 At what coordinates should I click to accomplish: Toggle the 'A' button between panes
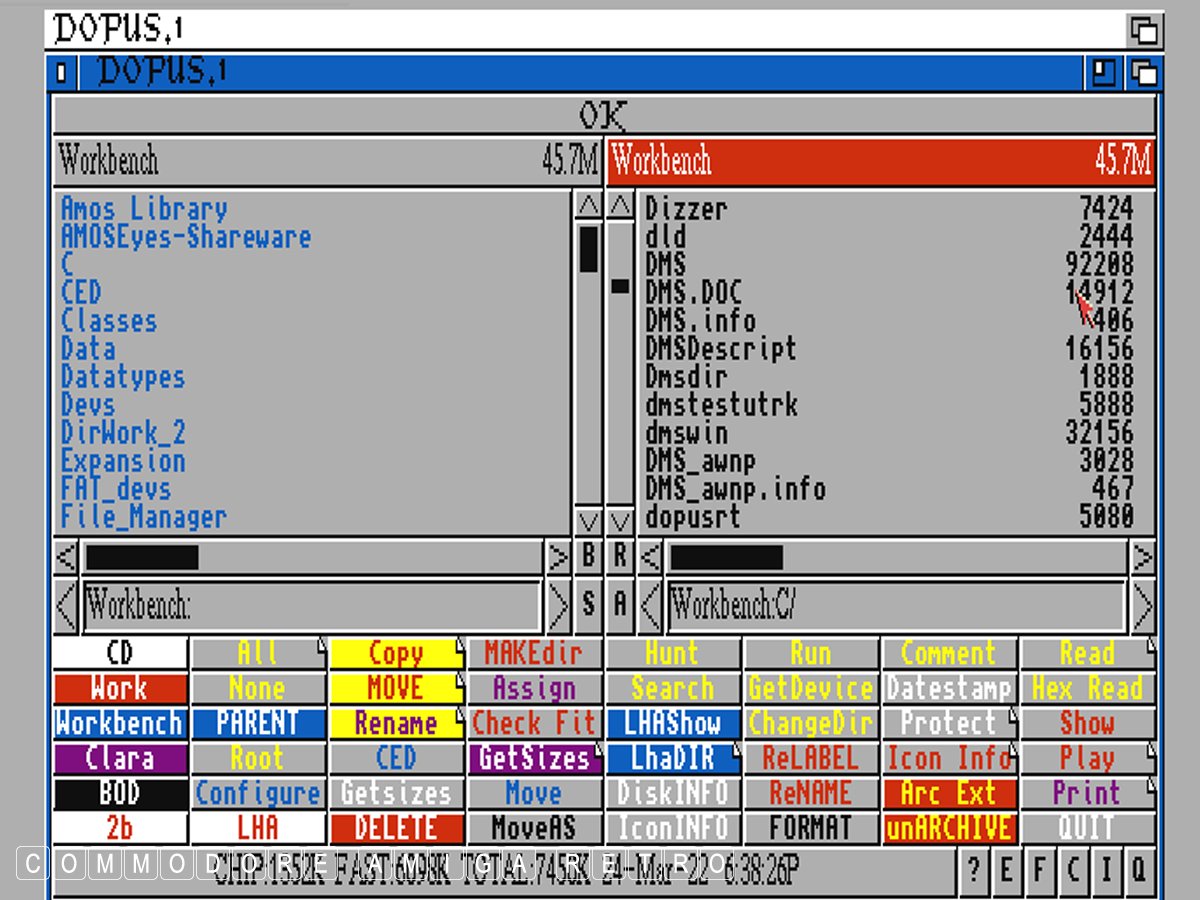(x=620, y=605)
